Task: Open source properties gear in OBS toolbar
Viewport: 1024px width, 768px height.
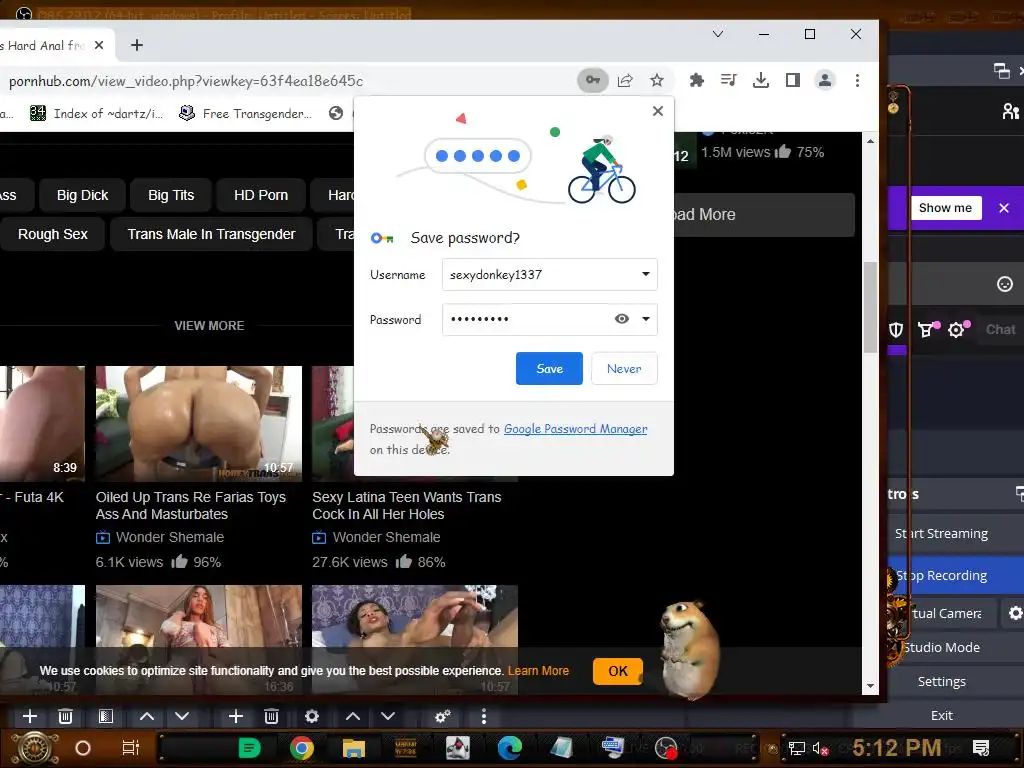Action: 312,716
